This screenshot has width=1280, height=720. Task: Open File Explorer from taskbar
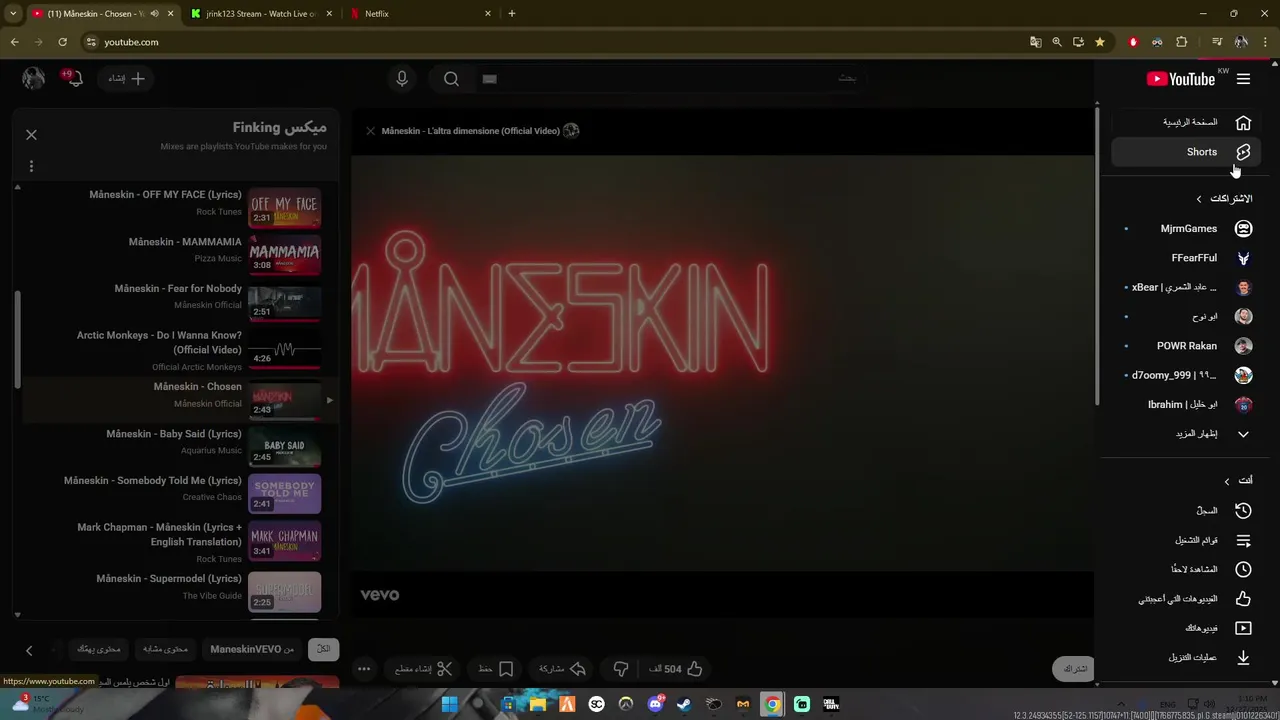pos(538,704)
